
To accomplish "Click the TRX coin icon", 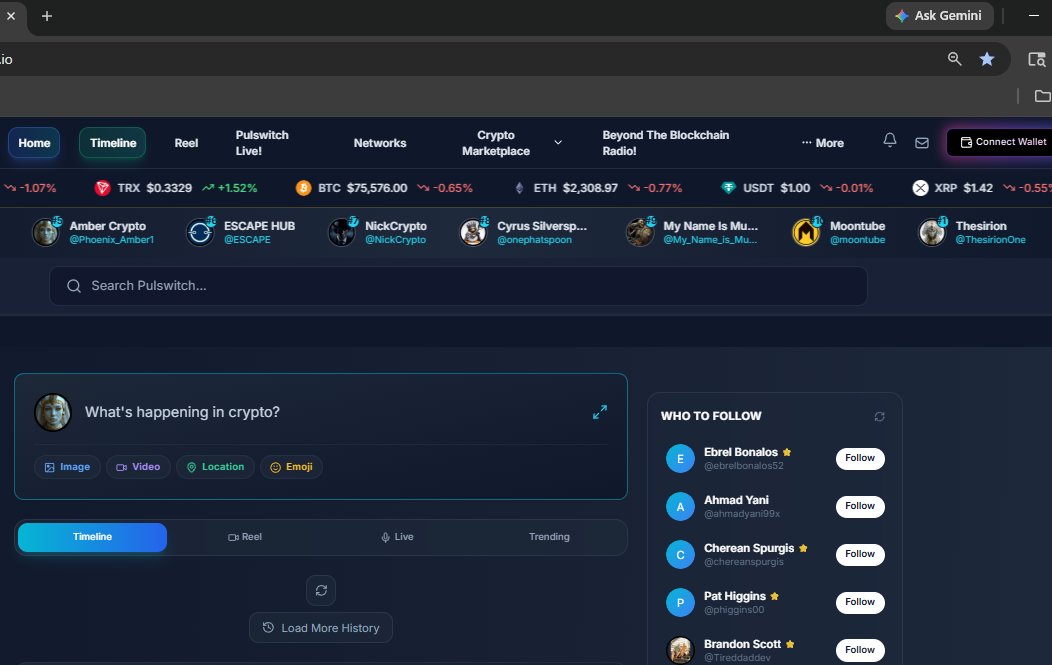I will pyautogui.click(x=103, y=188).
